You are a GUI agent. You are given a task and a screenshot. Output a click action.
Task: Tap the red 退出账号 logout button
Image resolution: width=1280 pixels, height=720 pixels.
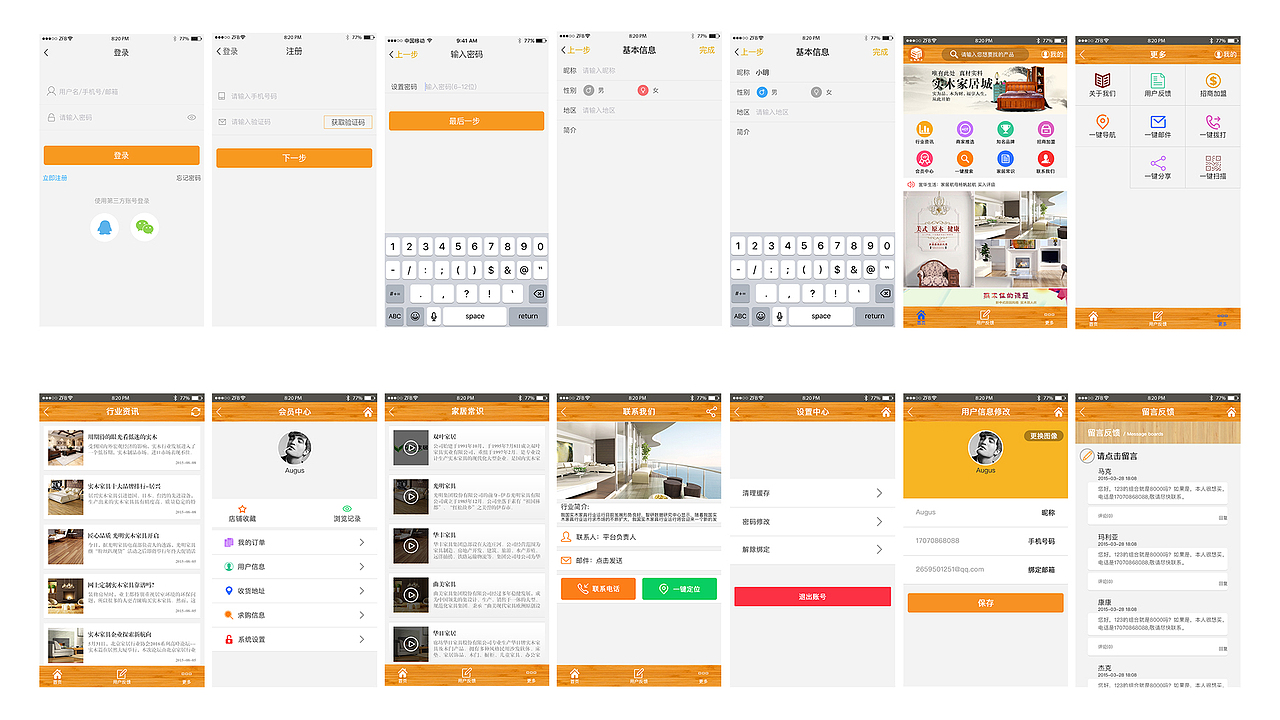point(812,594)
